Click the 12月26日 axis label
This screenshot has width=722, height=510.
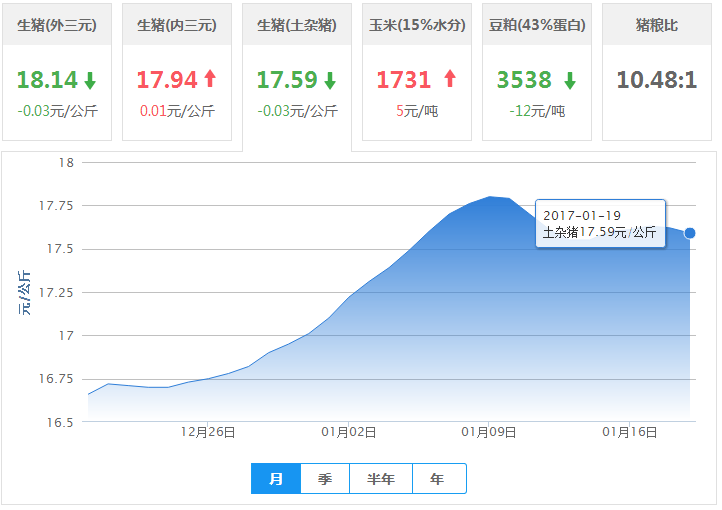click(x=208, y=433)
